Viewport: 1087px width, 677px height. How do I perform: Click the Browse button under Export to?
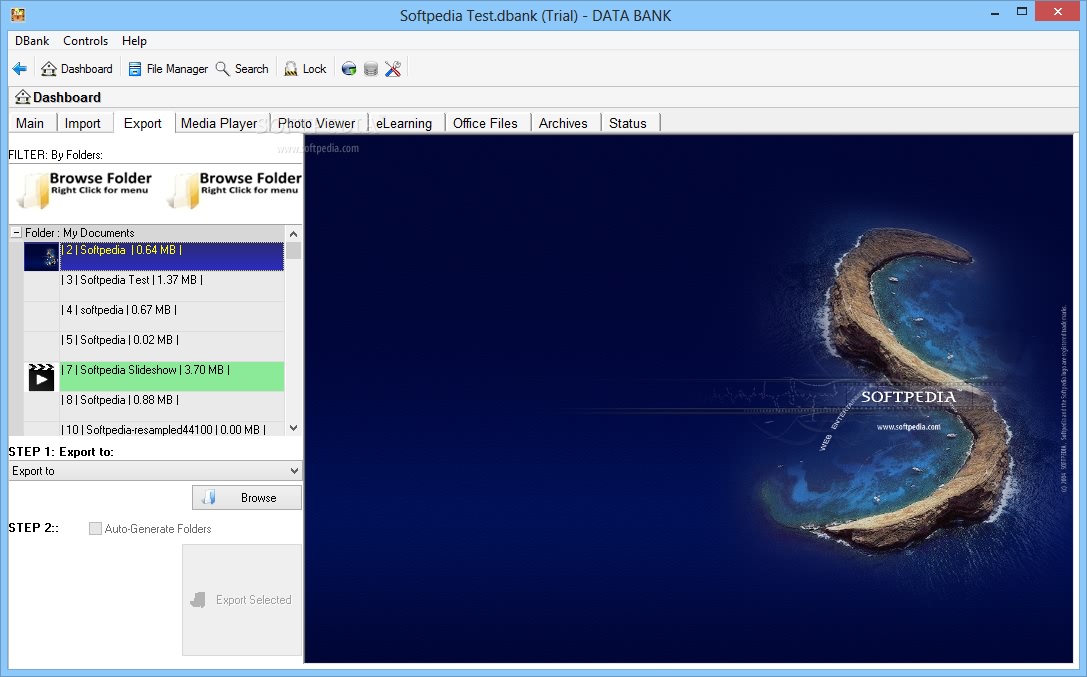click(247, 498)
